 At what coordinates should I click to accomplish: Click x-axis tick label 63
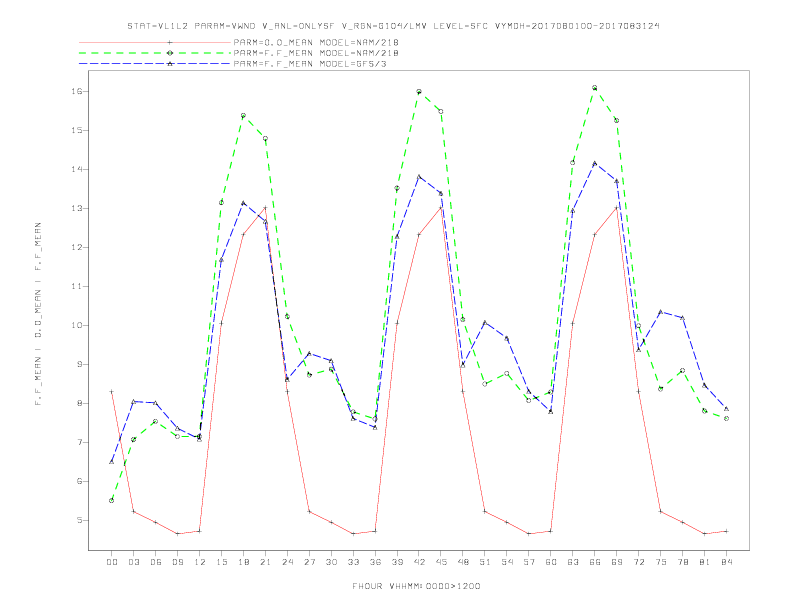[x=573, y=562]
